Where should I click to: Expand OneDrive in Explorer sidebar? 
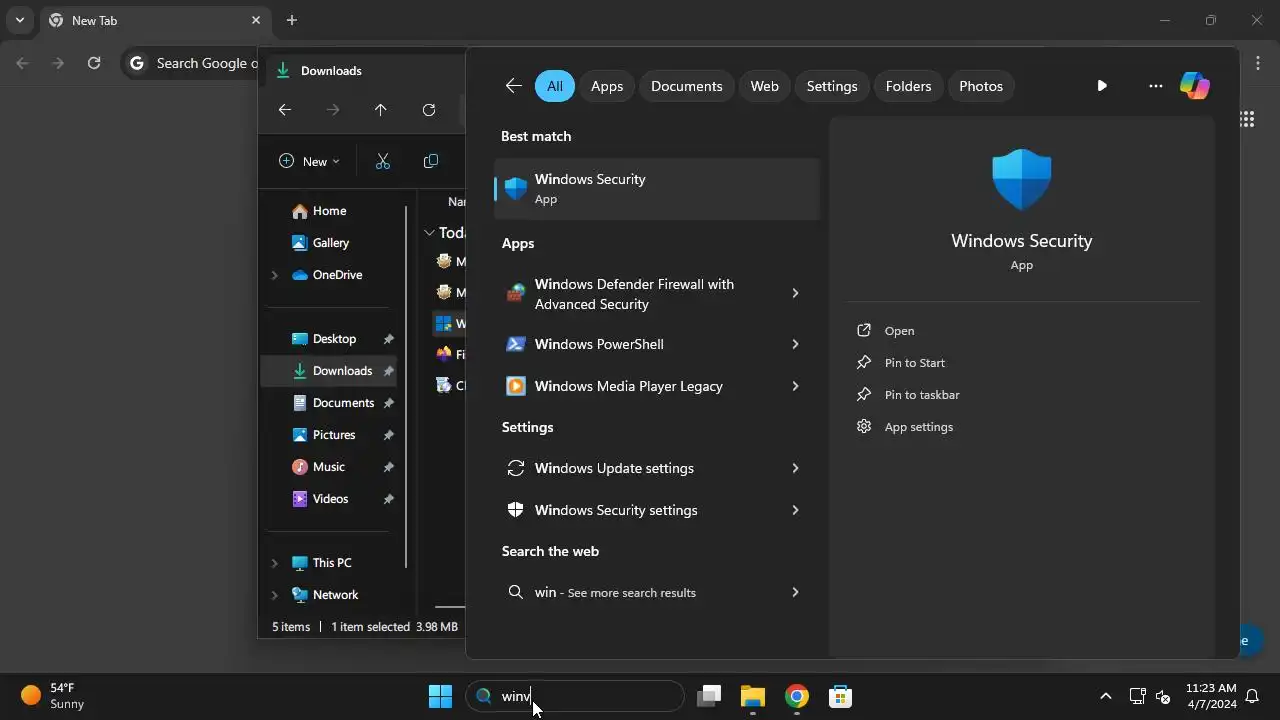(x=274, y=275)
